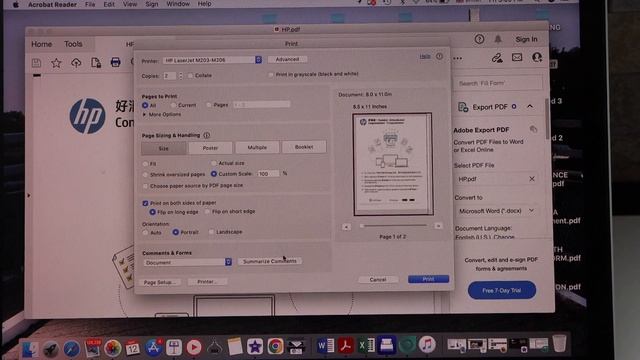The width and height of the screenshot is (640, 360).
Task: Click the blue Print button
Action: [x=429, y=279]
